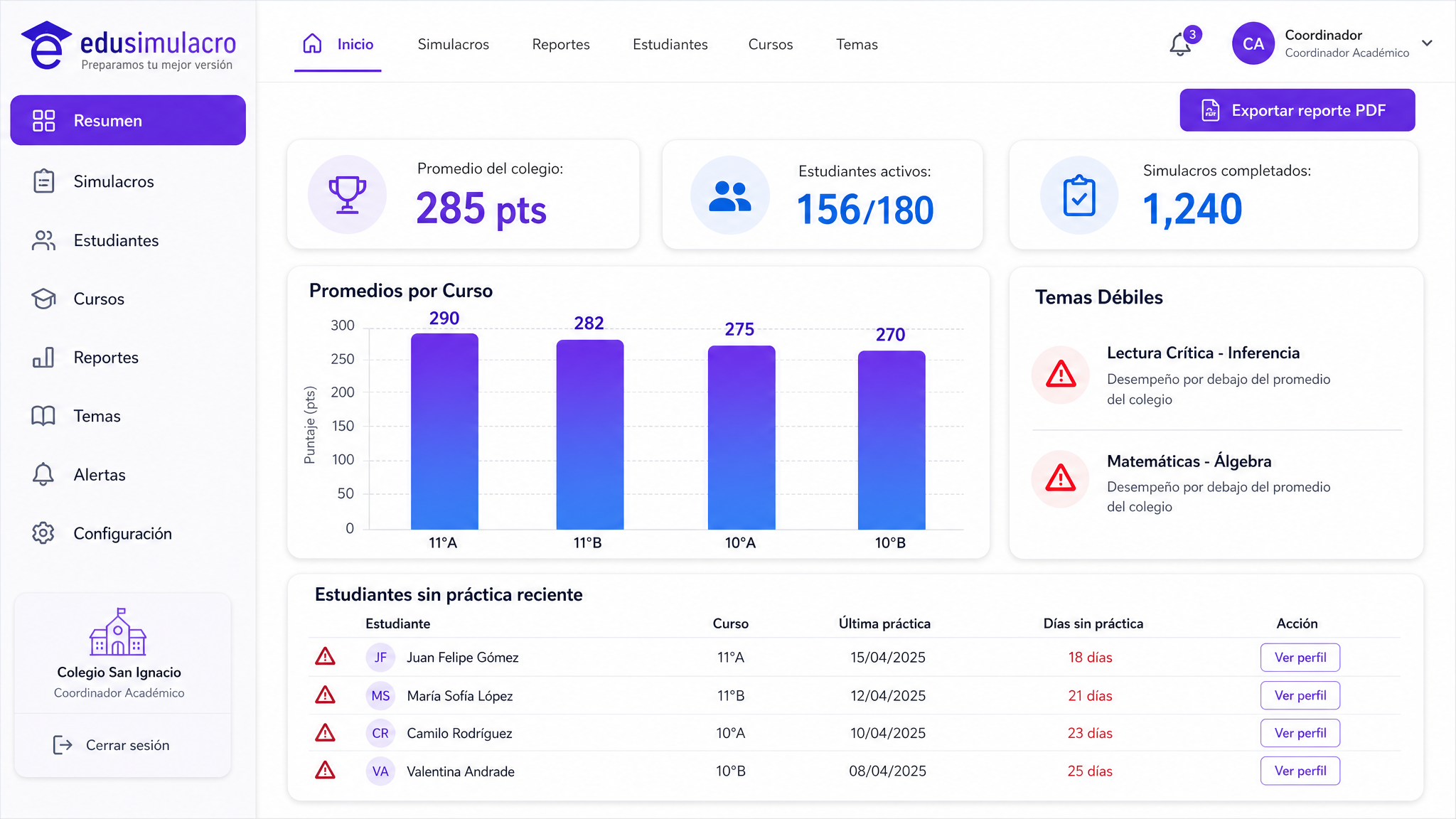Image resolution: width=1456 pixels, height=819 pixels.
Task: Click the Configuración gear icon in sidebar
Action: click(43, 533)
